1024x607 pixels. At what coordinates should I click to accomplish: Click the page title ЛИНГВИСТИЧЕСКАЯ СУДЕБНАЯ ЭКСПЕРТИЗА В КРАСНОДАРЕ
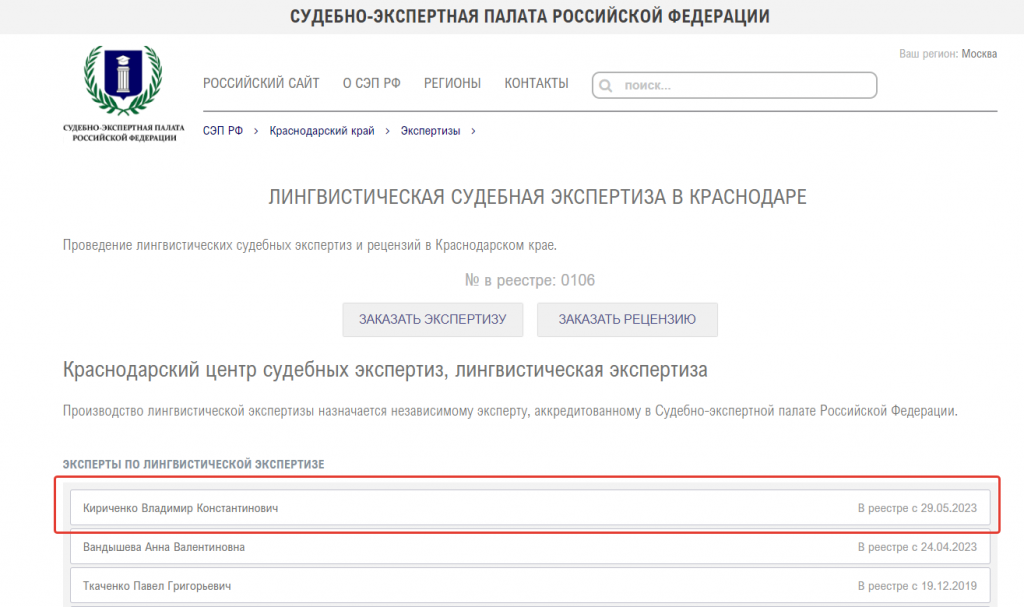click(537, 197)
